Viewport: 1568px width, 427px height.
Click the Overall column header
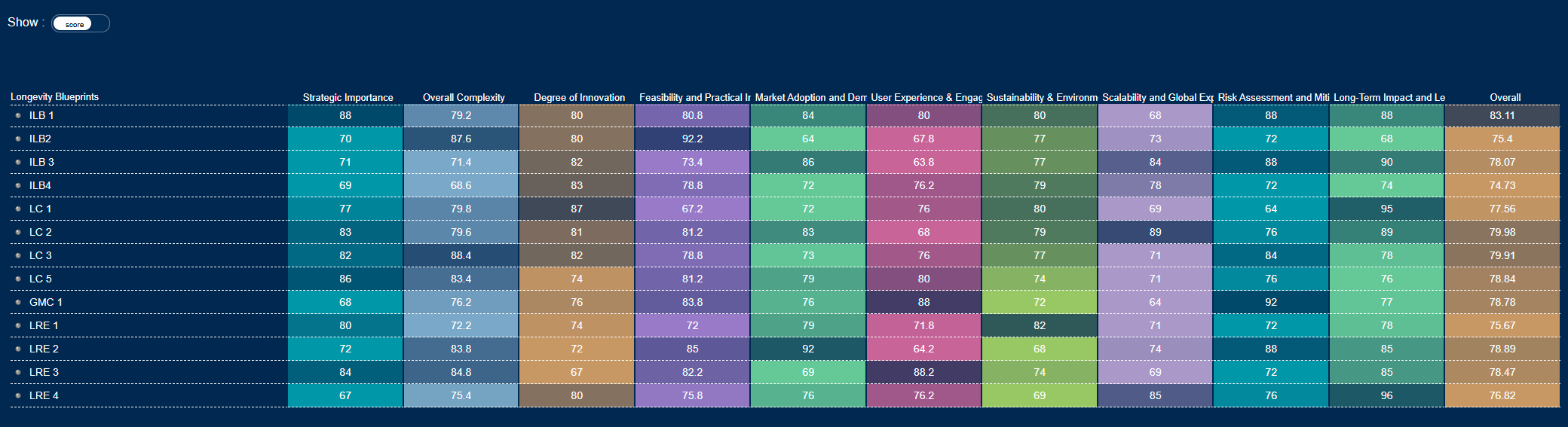1505,97
